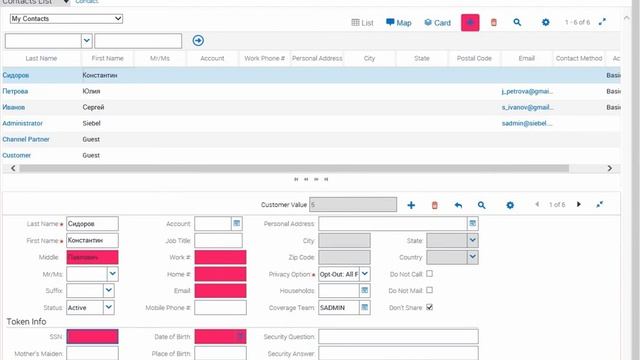Click the highlighted Work # field
Viewport: 640px width, 360px height.
pos(220,257)
